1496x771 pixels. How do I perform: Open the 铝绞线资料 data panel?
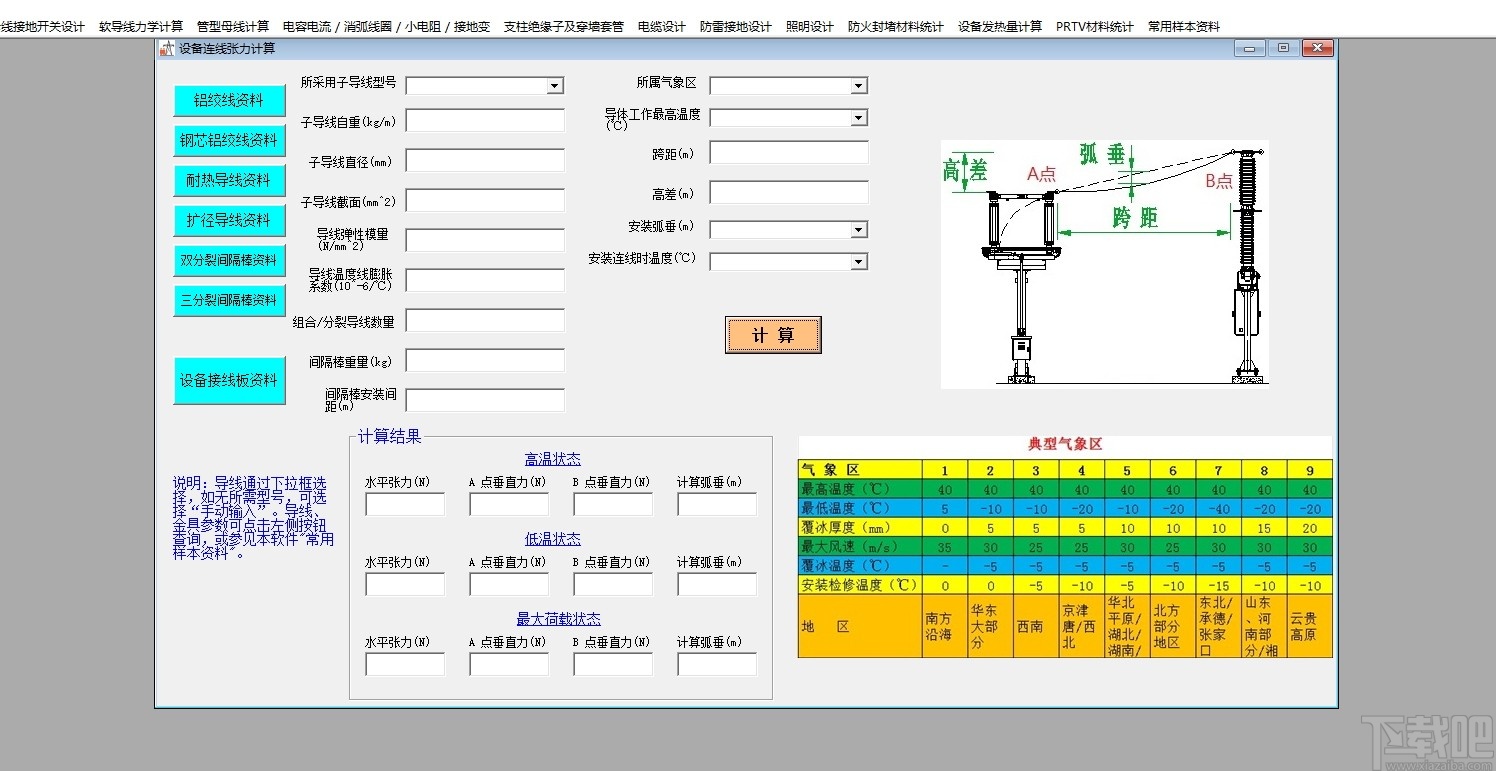click(229, 101)
